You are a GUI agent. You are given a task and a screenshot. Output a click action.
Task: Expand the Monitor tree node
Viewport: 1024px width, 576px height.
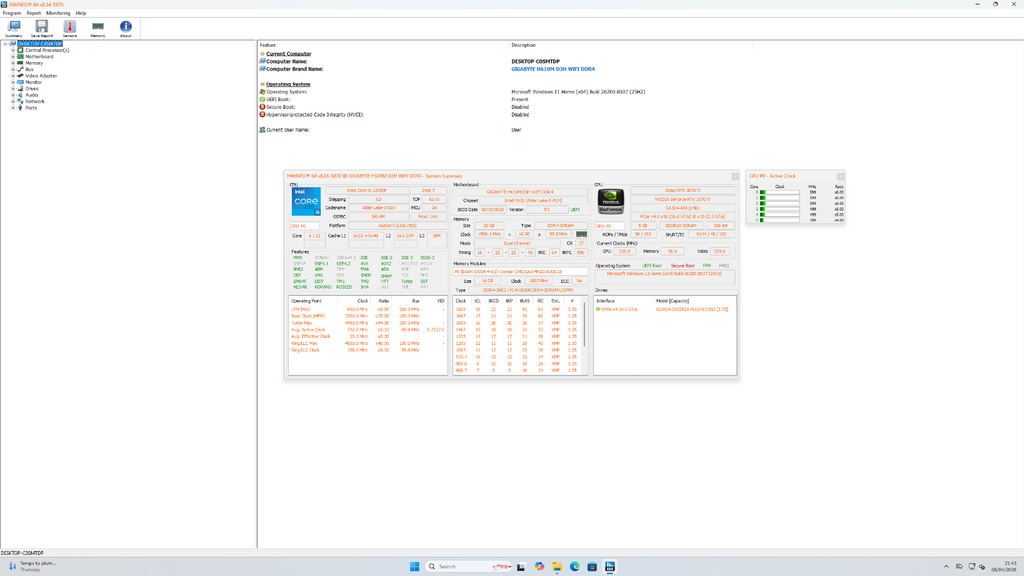[x=12, y=82]
